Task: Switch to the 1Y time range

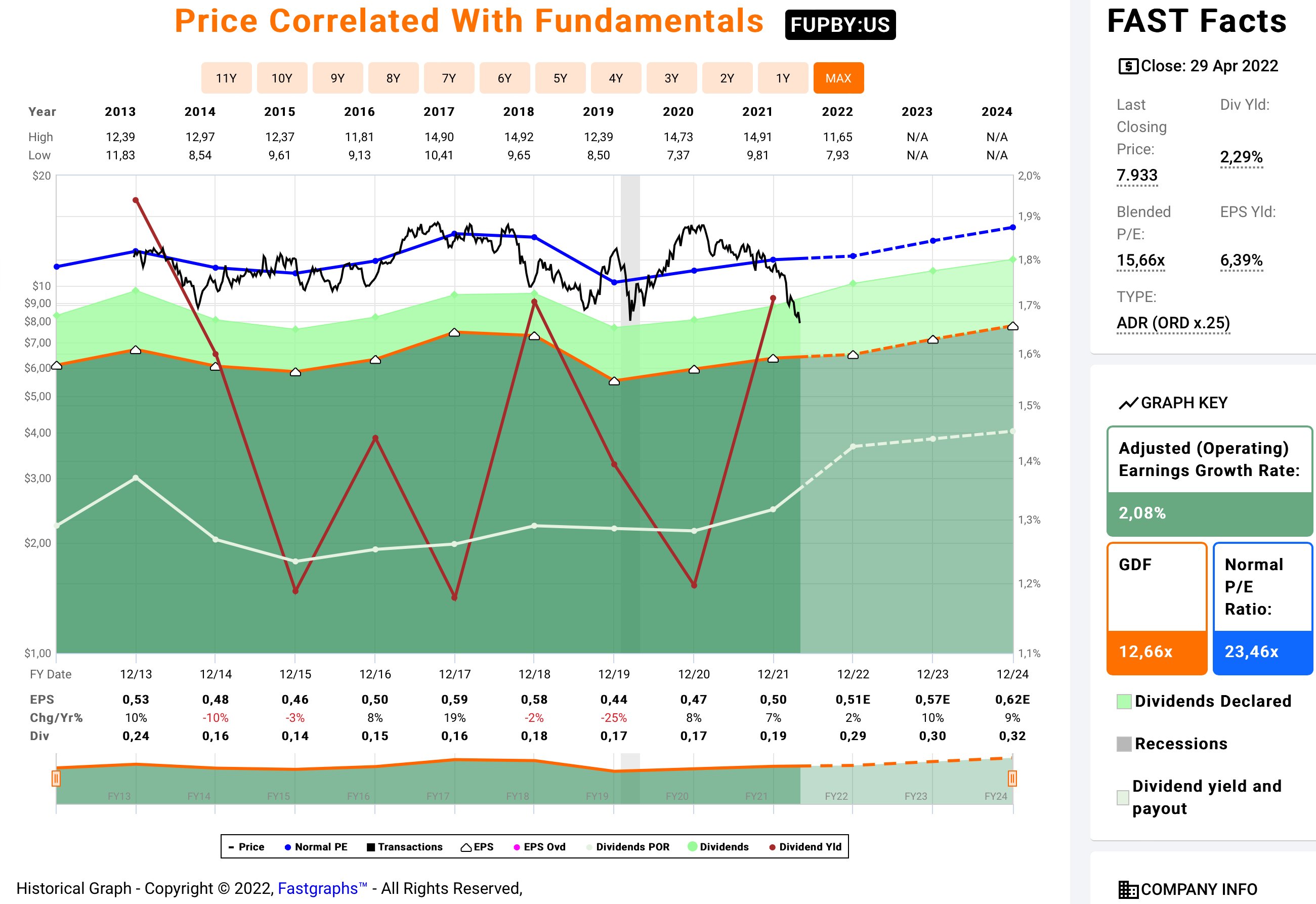Action: 782,78
